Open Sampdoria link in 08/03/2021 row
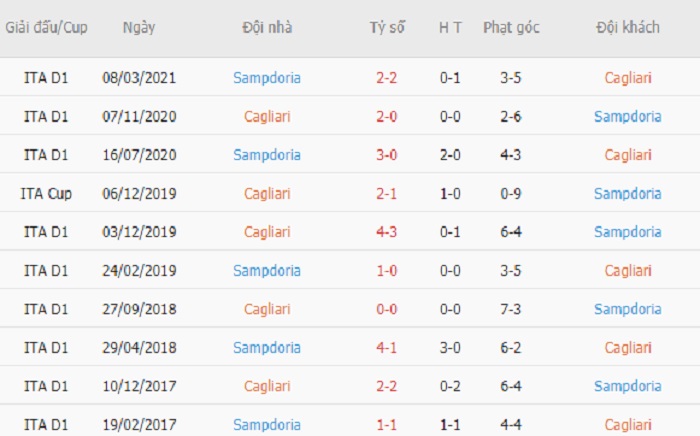The height and width of the screenshot is (436, 700). [267, 78]
